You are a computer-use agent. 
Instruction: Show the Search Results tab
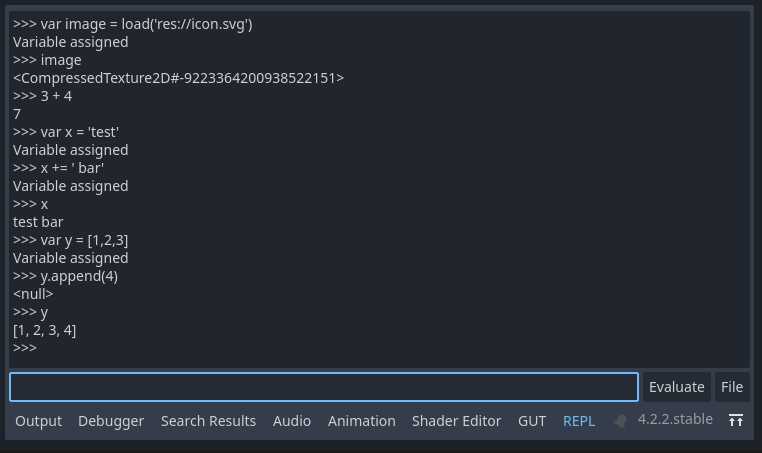(x=208, y=421)
